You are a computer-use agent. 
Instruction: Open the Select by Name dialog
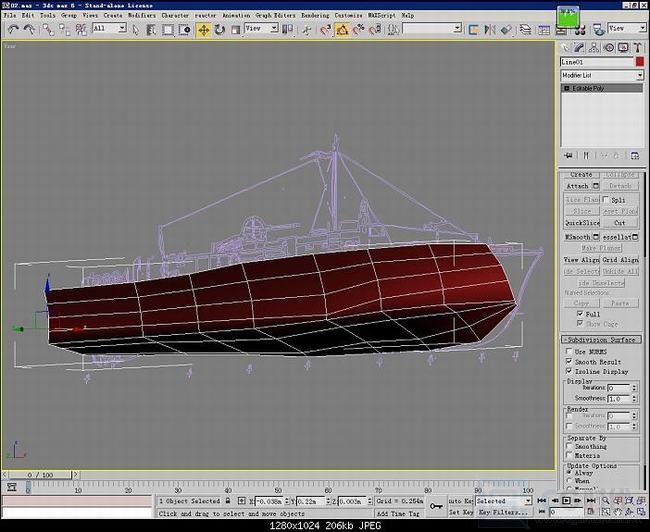[151, 29]
